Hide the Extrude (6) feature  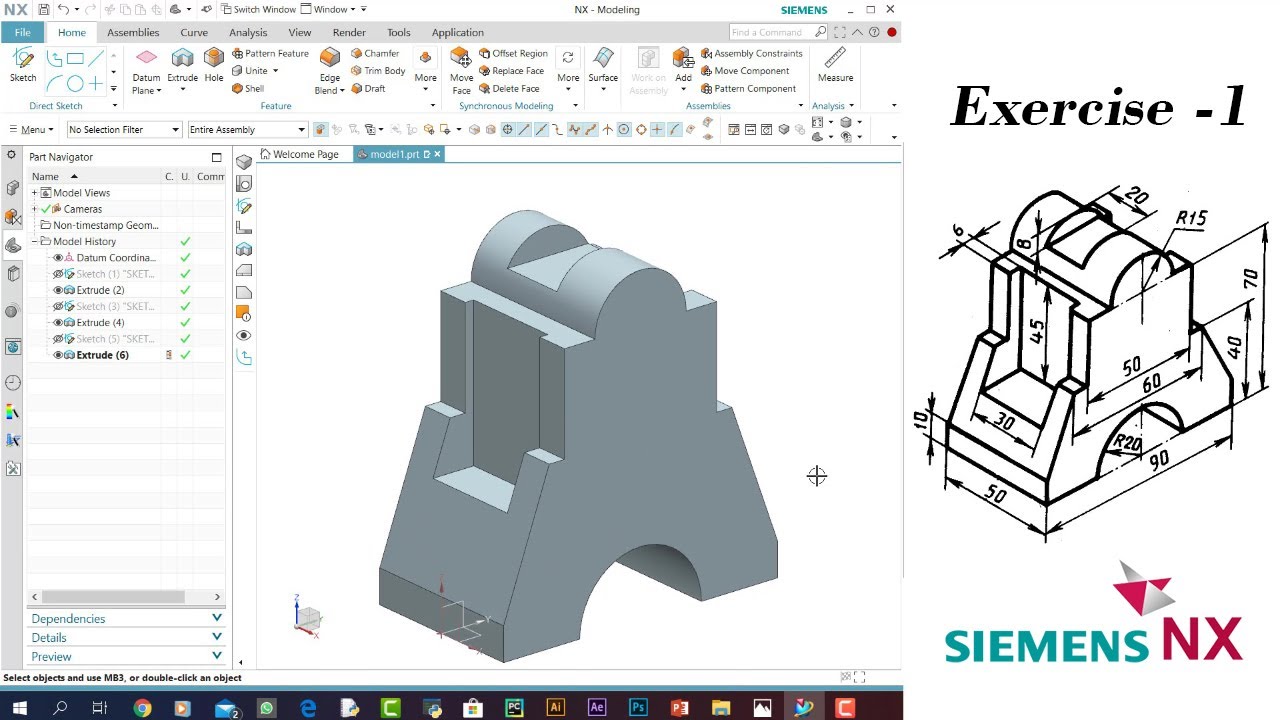tap(58, 355)
